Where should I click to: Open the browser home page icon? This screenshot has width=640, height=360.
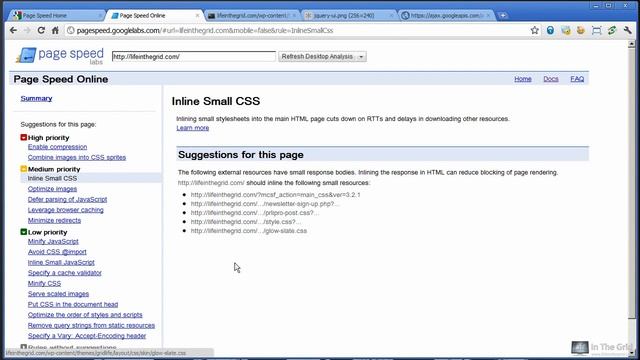(55, 31)
